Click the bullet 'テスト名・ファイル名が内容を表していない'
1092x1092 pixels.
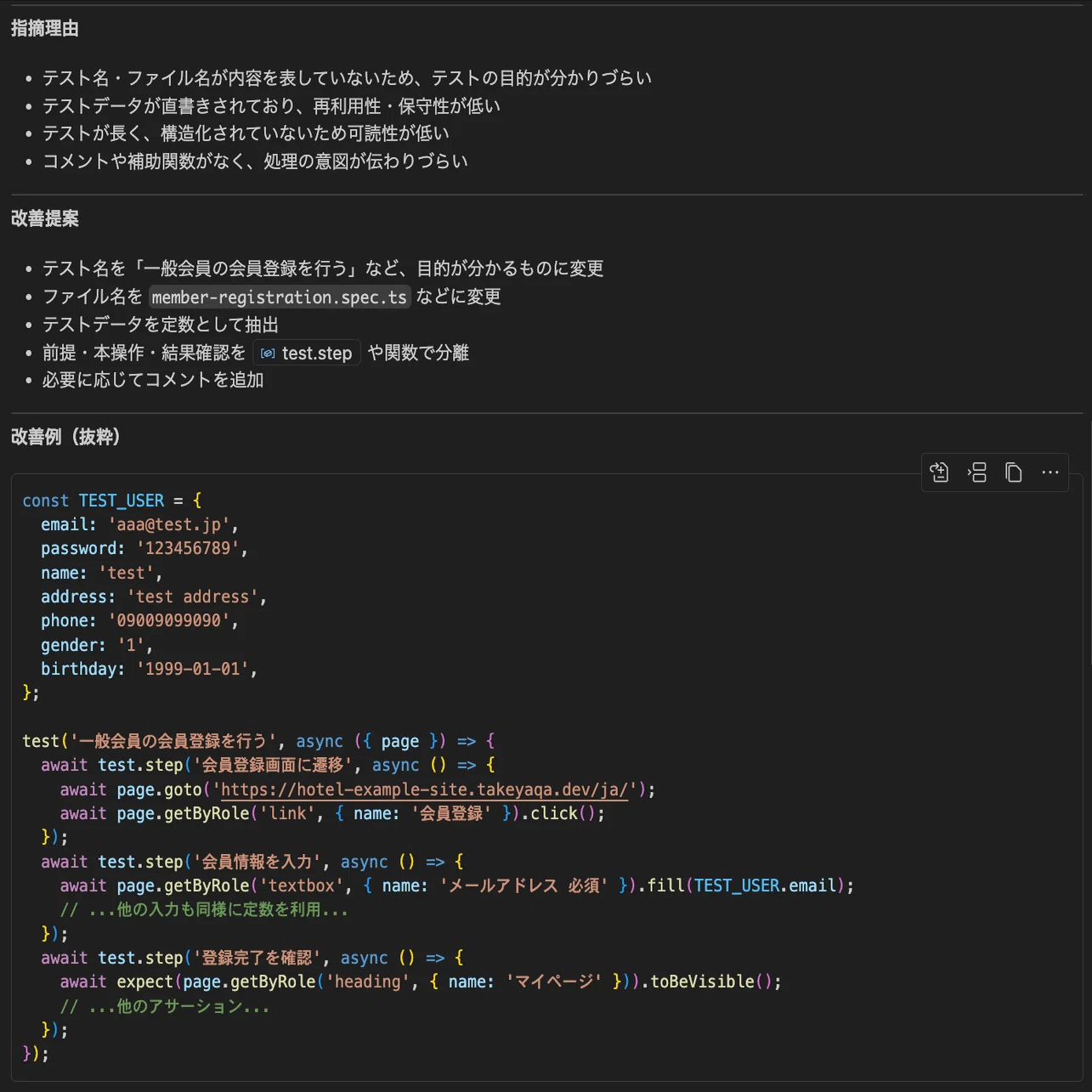(347, 78)
